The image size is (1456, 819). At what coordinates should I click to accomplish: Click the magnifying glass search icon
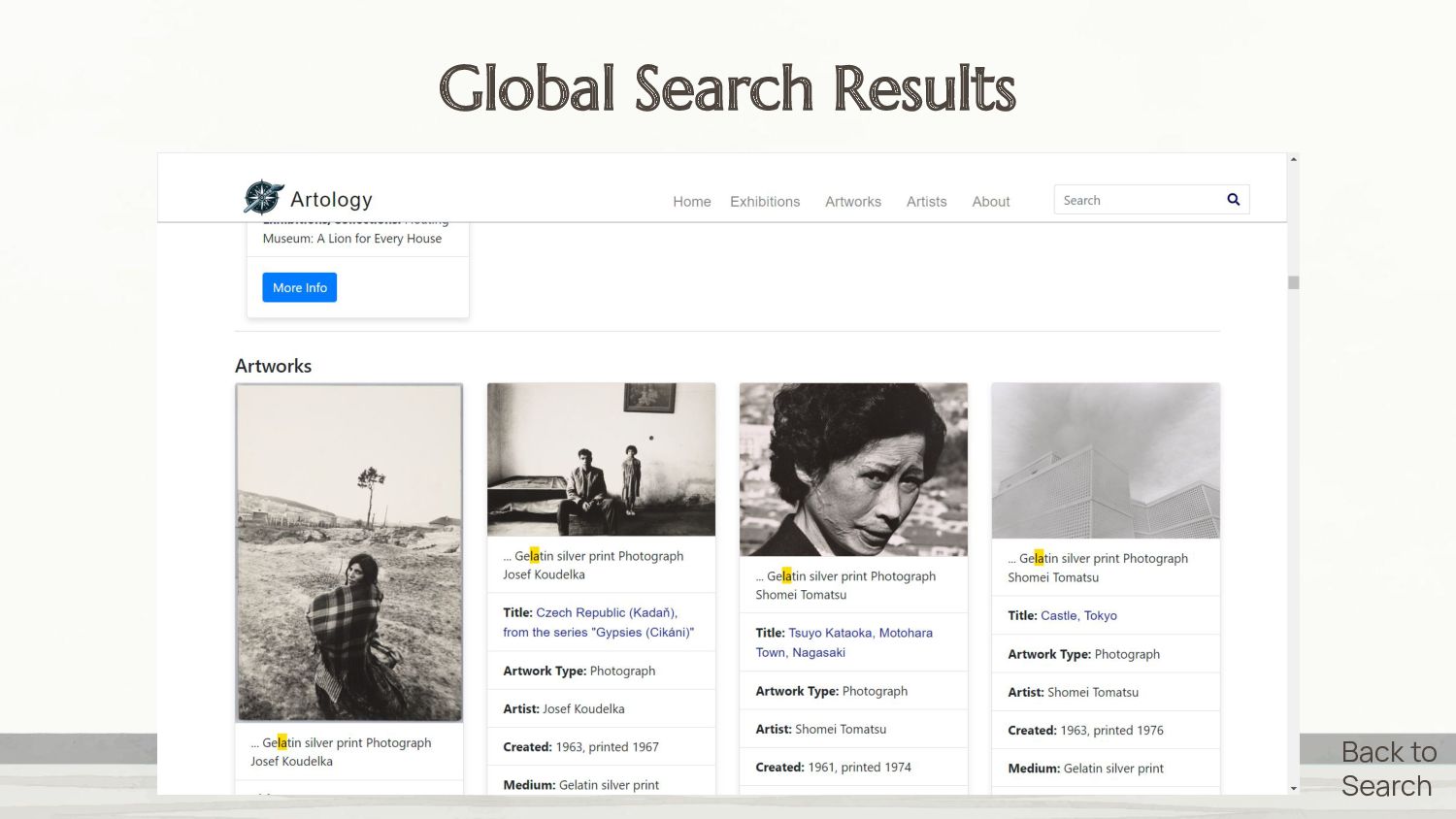click(x=1233, y=200)
